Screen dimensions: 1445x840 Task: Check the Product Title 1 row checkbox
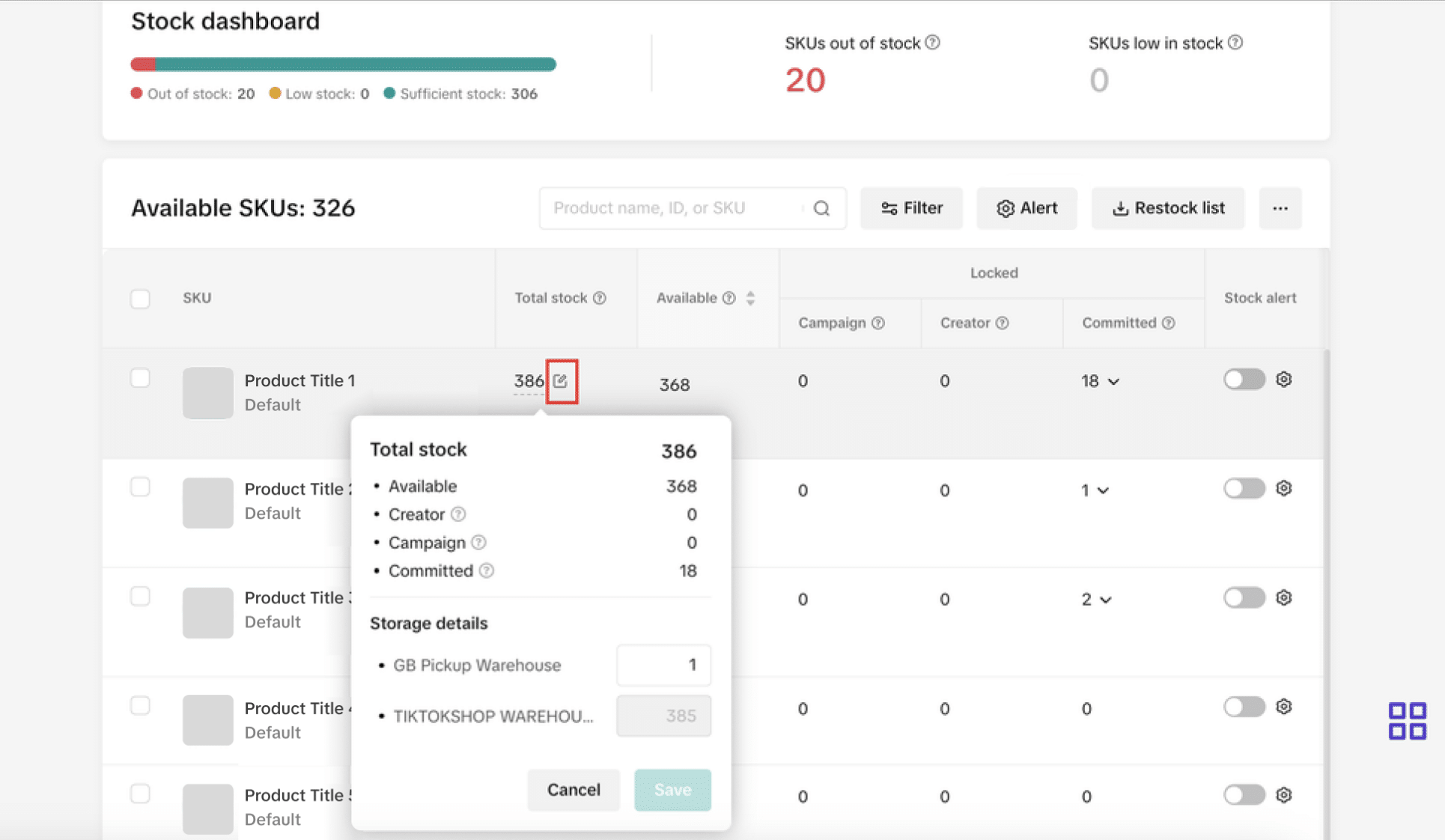pos(140,378)
